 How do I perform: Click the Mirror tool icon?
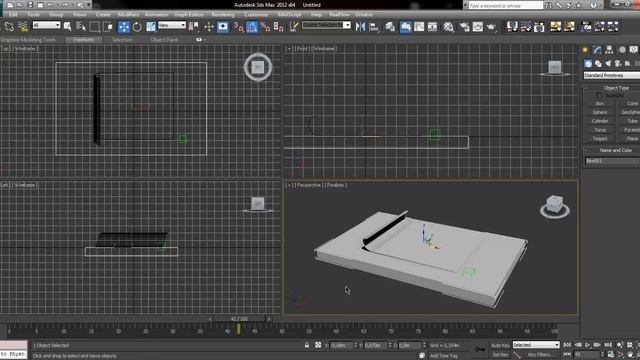pyautogui.click(x=360, y=27)
